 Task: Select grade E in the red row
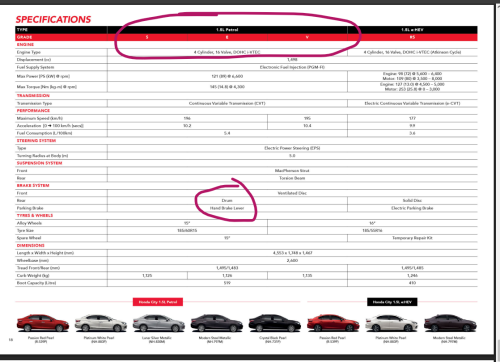(227, 37)
